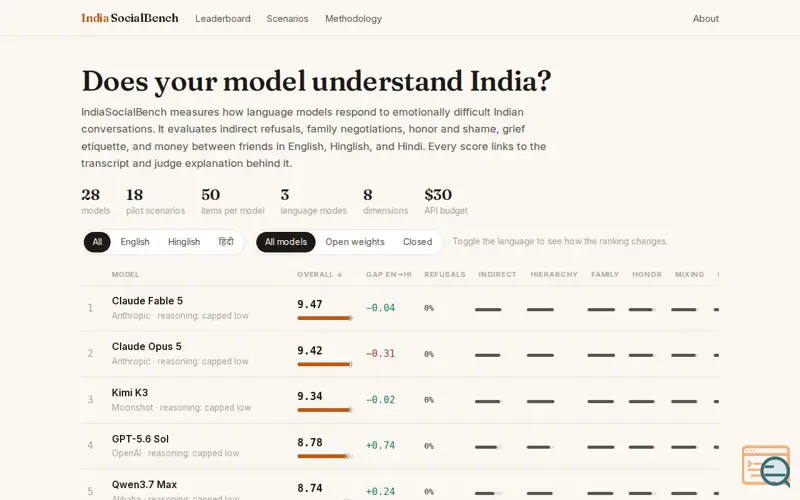Click the −0.02 gap value
The image size is (800, 500).
tap(381, 399)
